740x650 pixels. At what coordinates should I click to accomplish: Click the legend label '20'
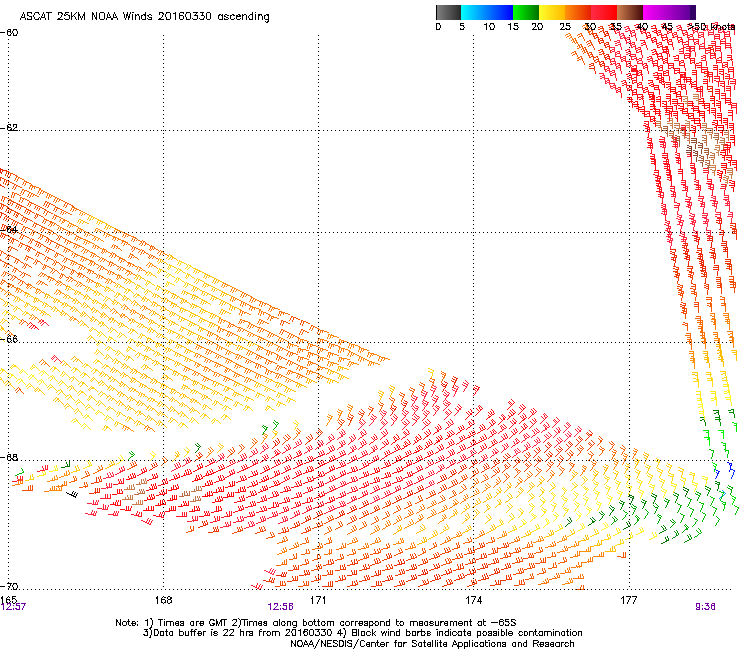coord(537,27)
